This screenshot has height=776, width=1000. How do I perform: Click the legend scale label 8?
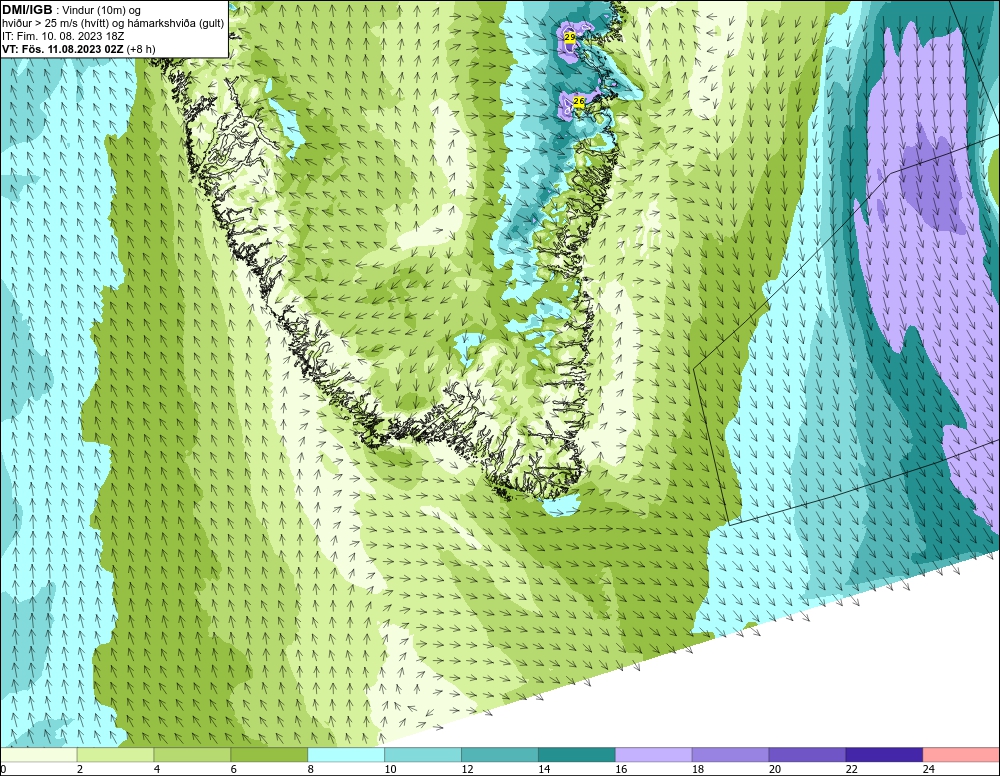click(x=311, y=769)
